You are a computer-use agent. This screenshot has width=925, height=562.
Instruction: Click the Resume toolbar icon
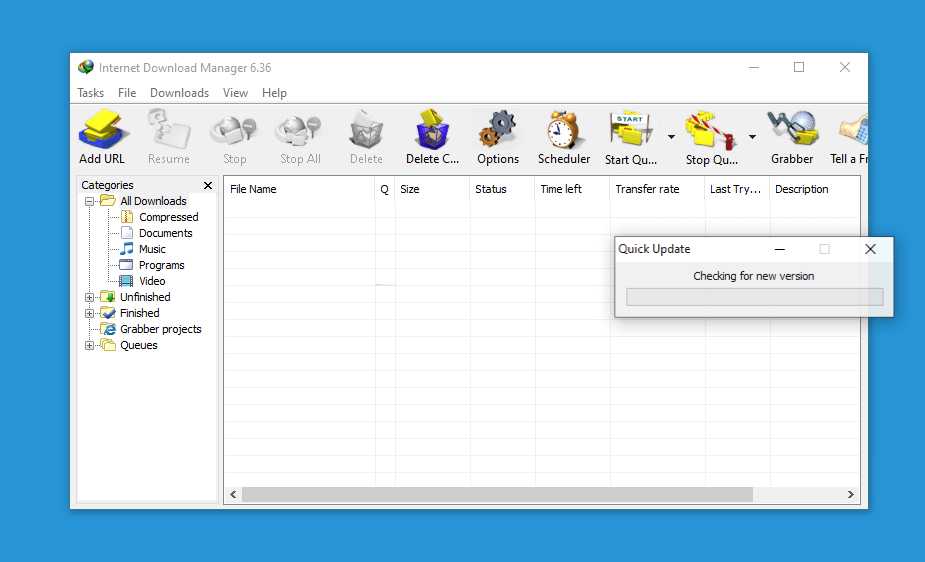[x=169, y=129]
